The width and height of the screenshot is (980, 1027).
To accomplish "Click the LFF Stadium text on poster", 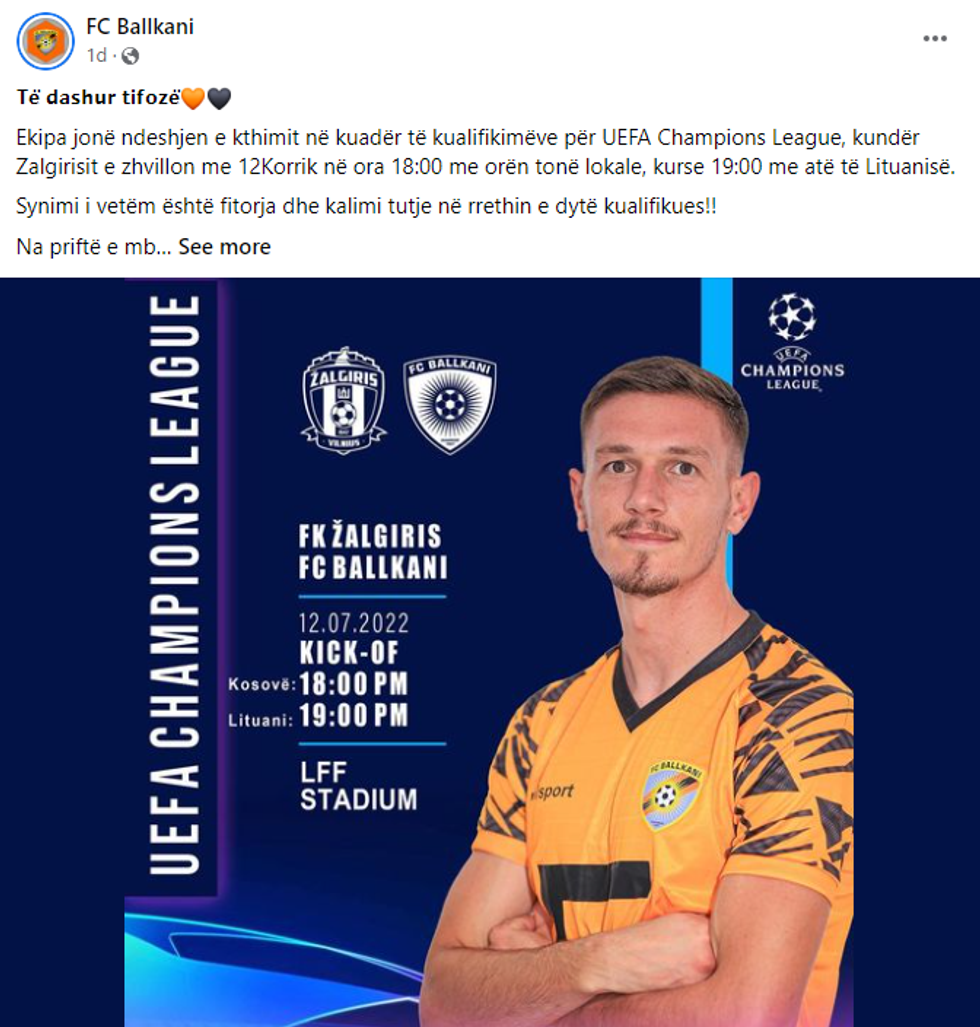I will 358,786.
